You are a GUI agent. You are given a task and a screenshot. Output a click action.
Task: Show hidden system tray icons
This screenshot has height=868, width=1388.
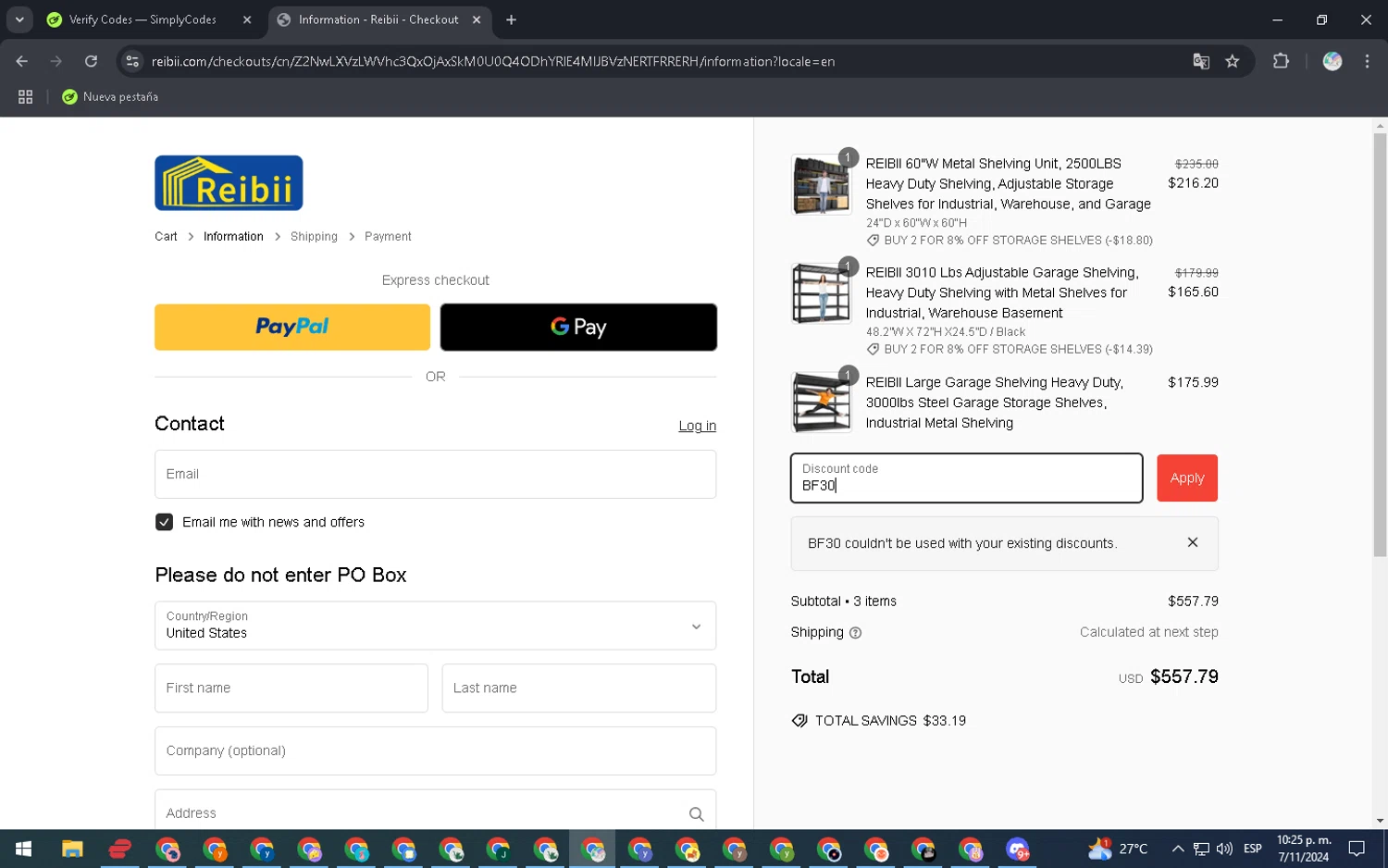1177,849
